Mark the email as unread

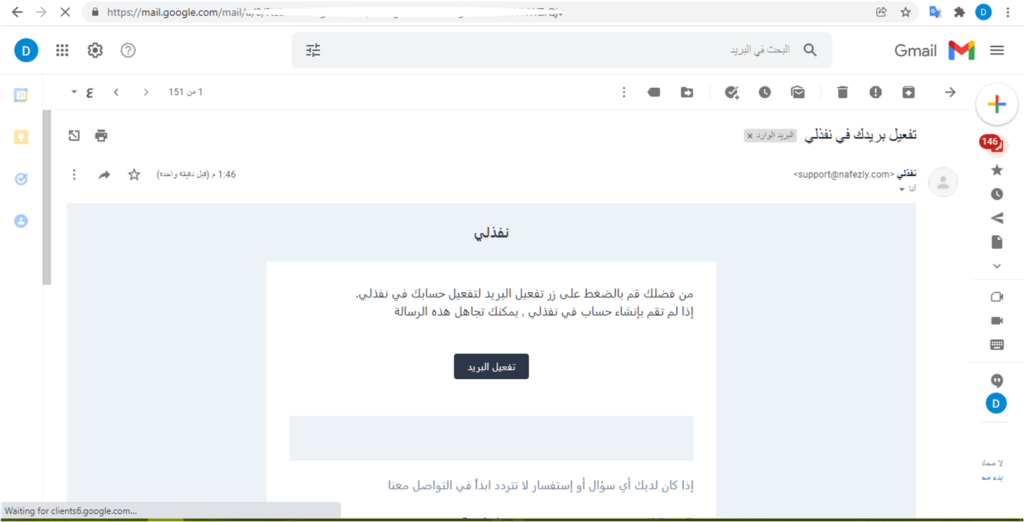[x=797, y=93]
